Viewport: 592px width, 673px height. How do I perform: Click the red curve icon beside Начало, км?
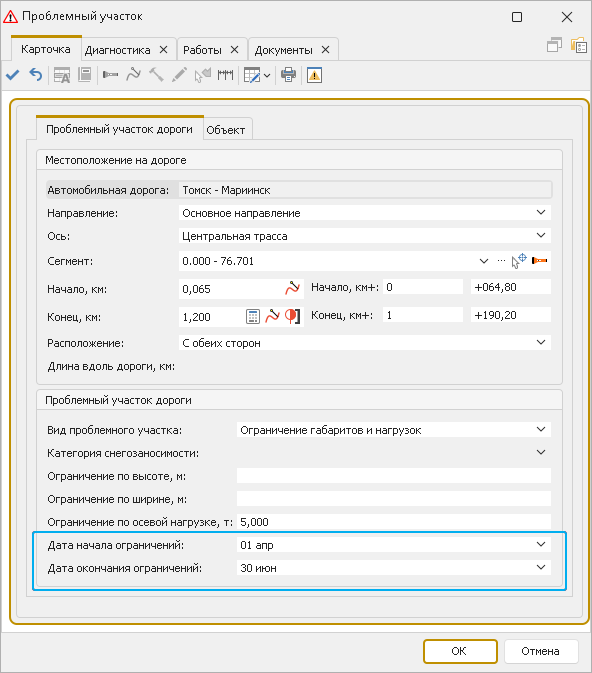click(x=292, y=288)
